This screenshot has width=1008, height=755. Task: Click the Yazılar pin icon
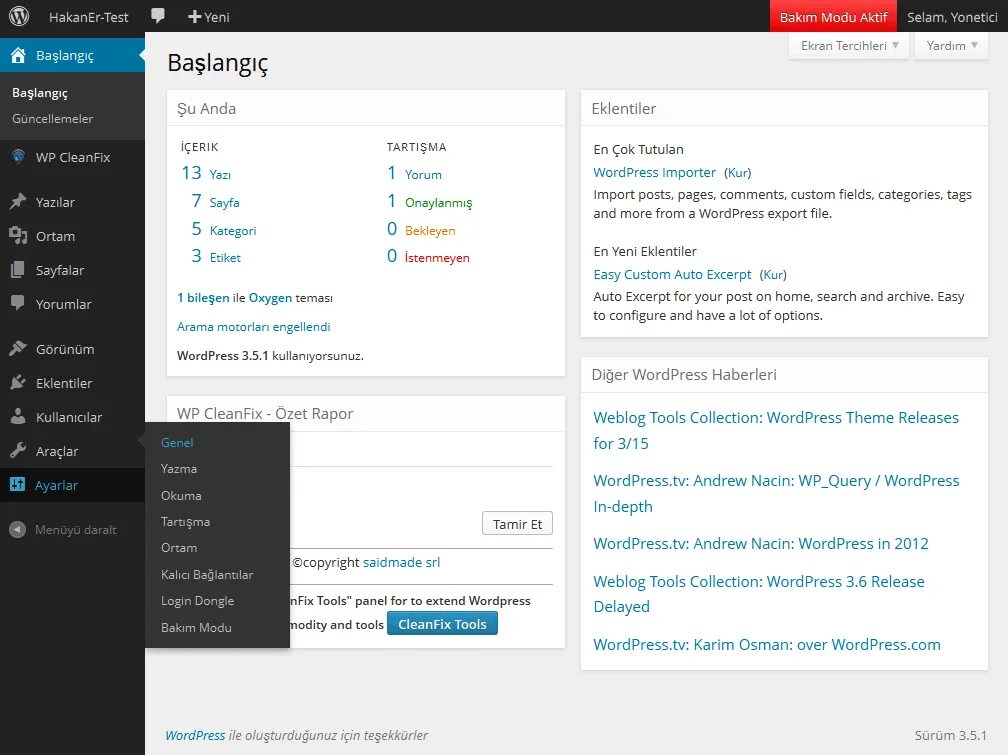18,202
